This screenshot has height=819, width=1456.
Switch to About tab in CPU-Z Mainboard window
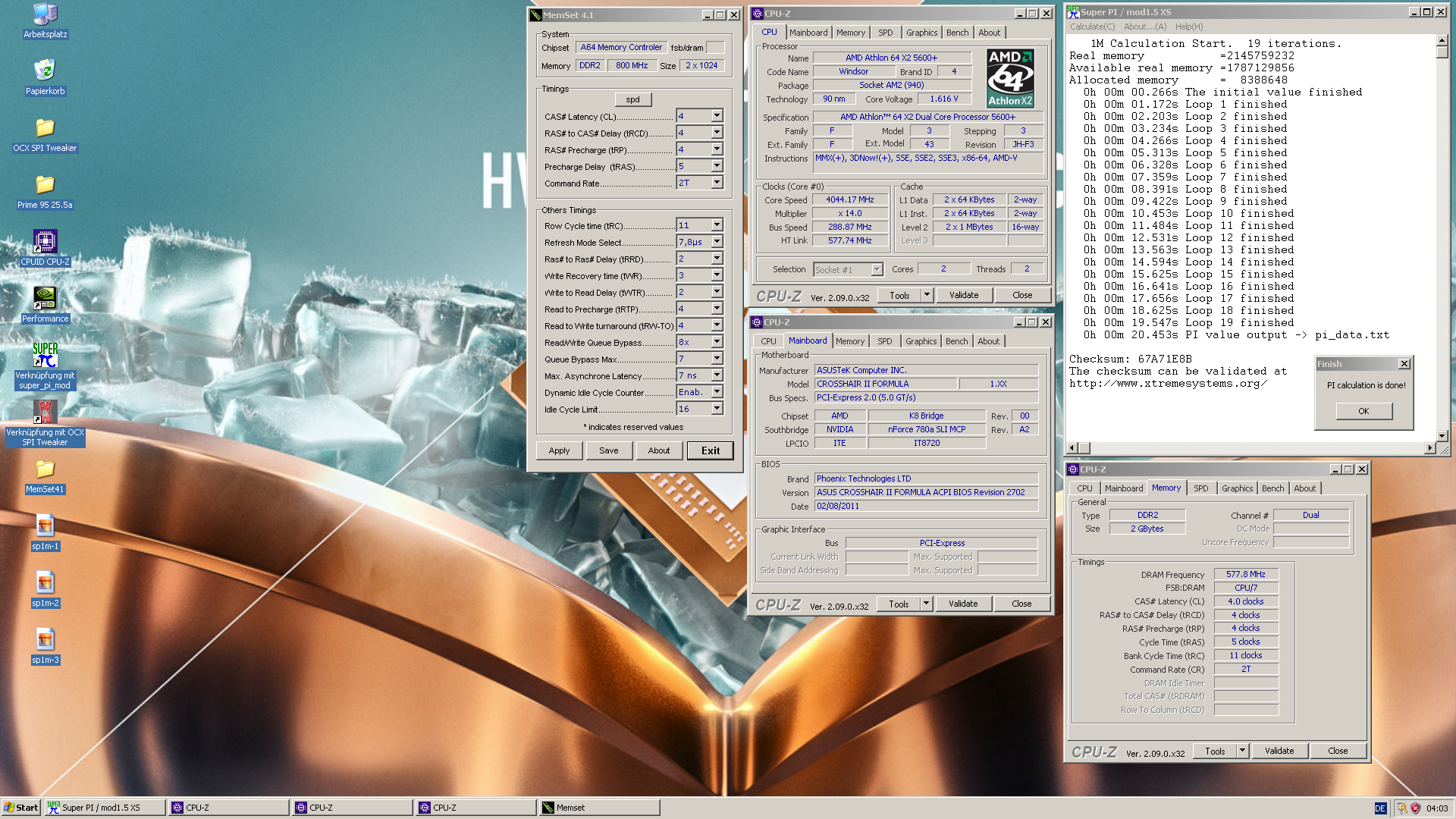[988, 341]
